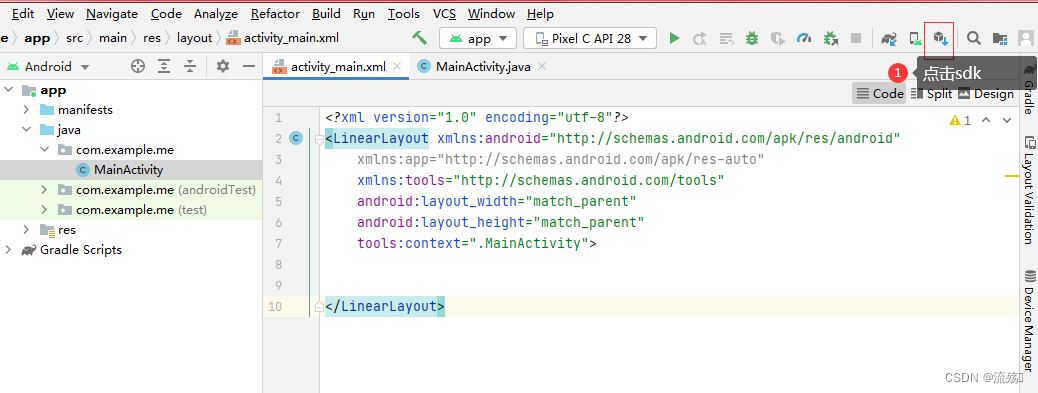Open the Project Structure folder icon

(x=1000, y=38)
